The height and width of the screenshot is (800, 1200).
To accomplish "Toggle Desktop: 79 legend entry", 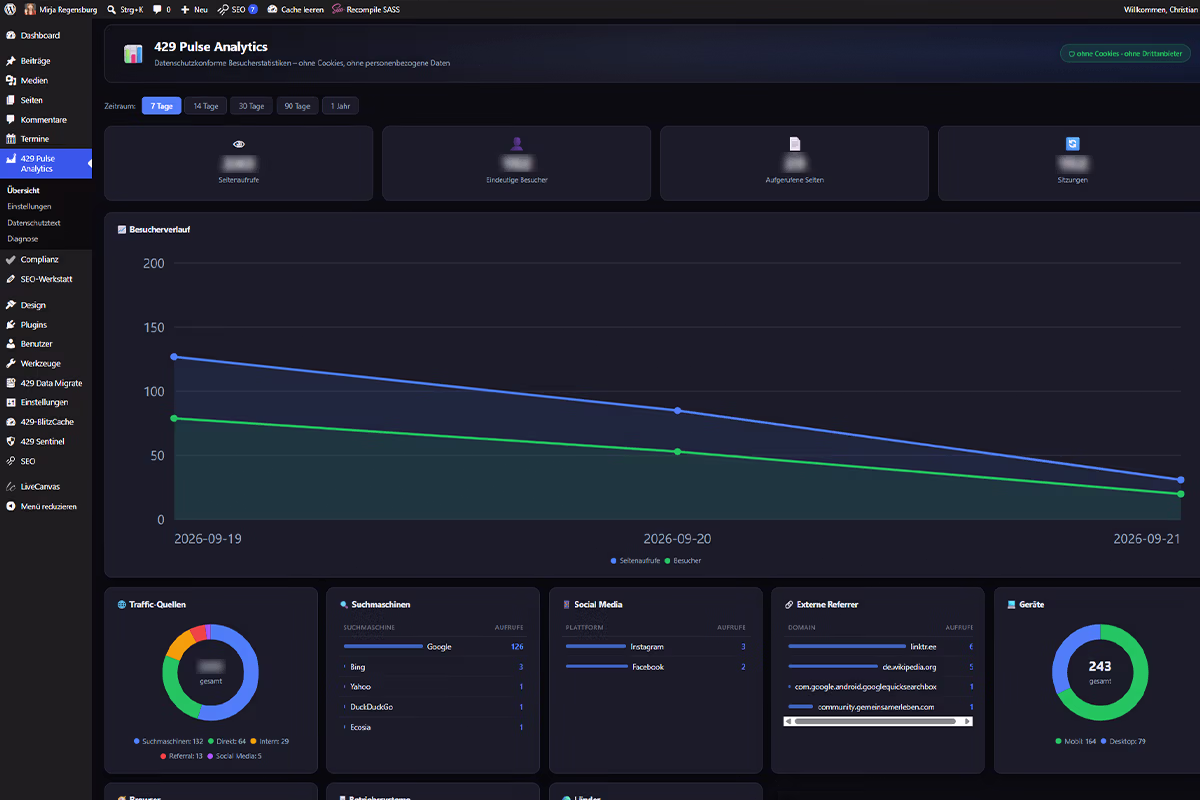I will click(x=1123, y=741).
